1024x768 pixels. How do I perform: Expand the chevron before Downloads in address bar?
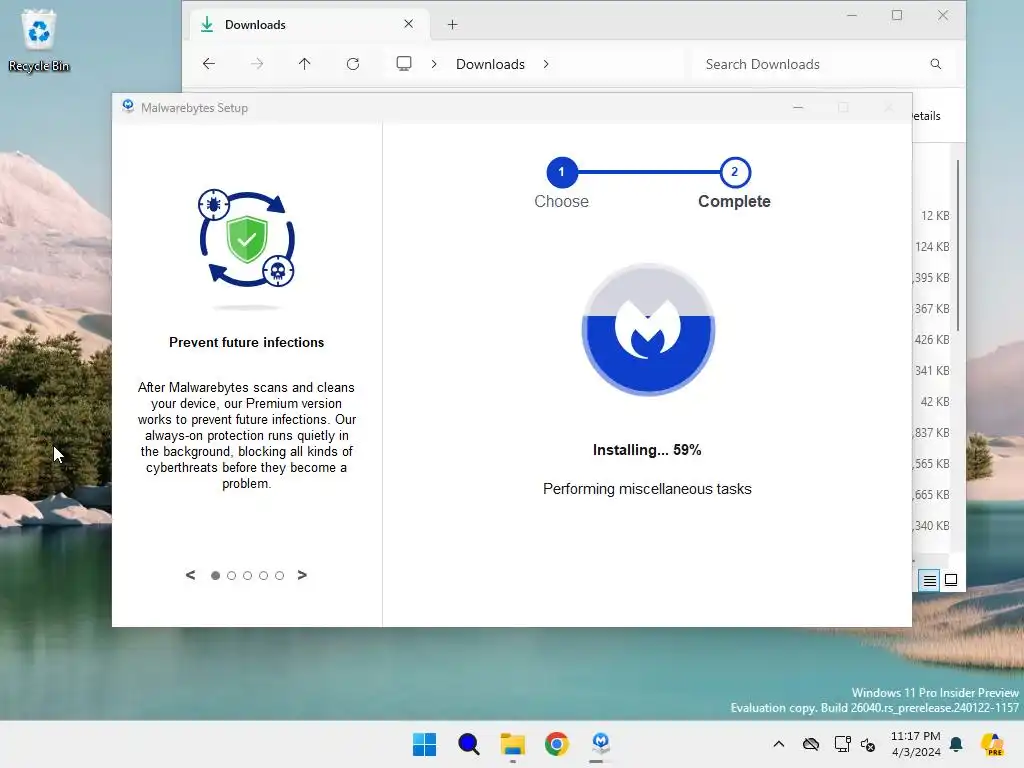click(x=434, y=64)
